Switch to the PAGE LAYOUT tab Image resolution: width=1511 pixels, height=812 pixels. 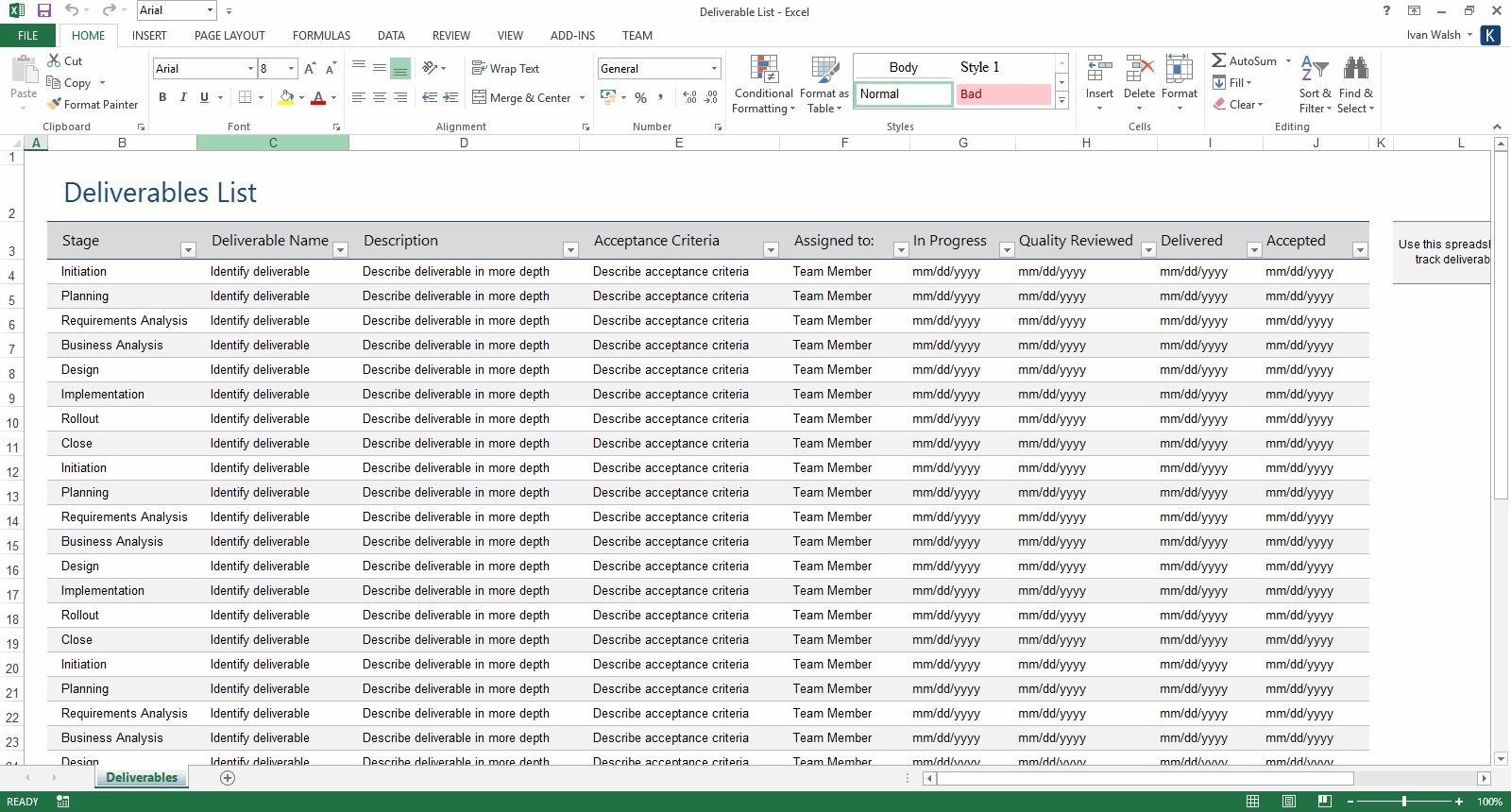click(229, 35)
